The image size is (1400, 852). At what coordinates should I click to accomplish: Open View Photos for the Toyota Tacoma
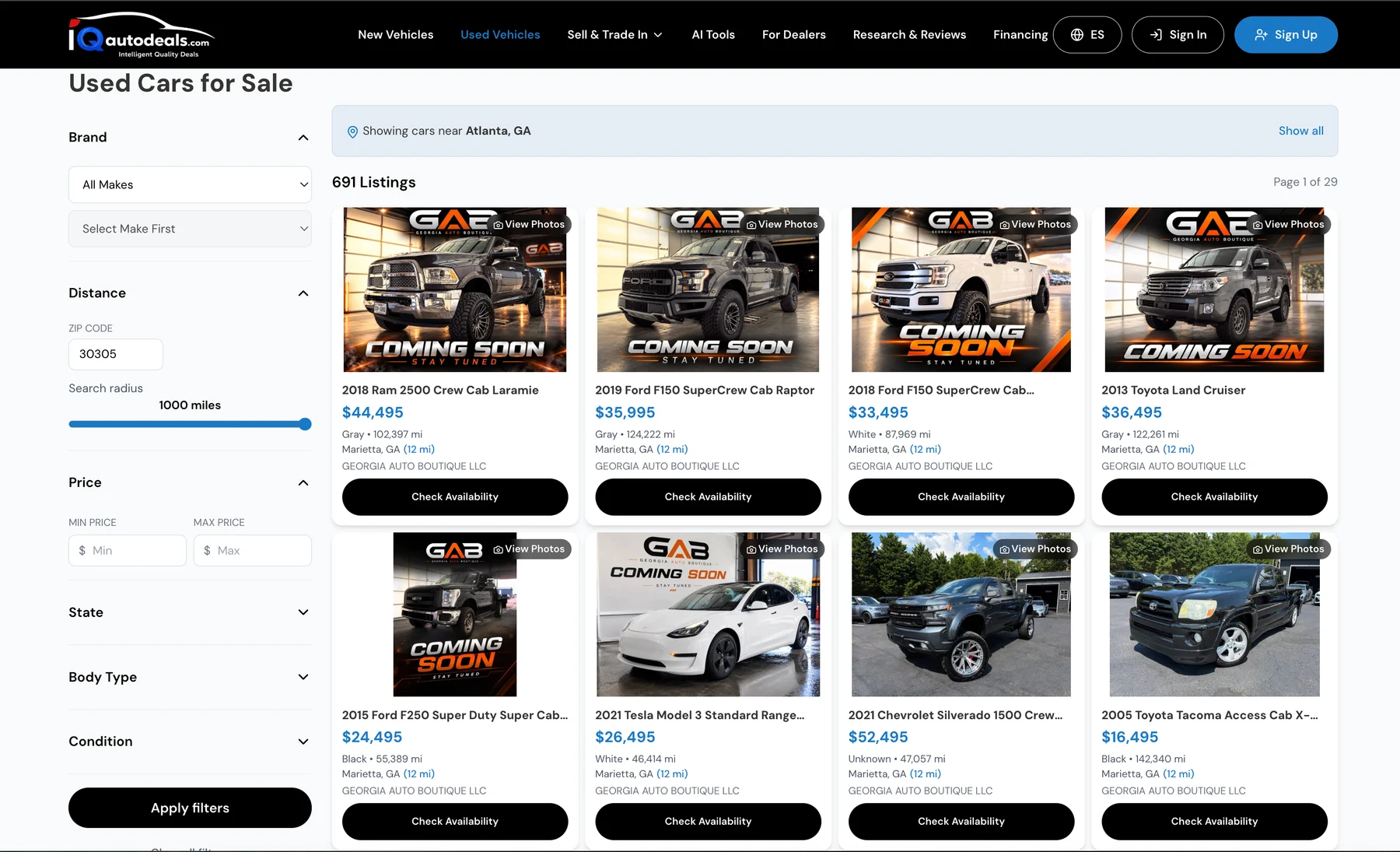coord(1288,549)
